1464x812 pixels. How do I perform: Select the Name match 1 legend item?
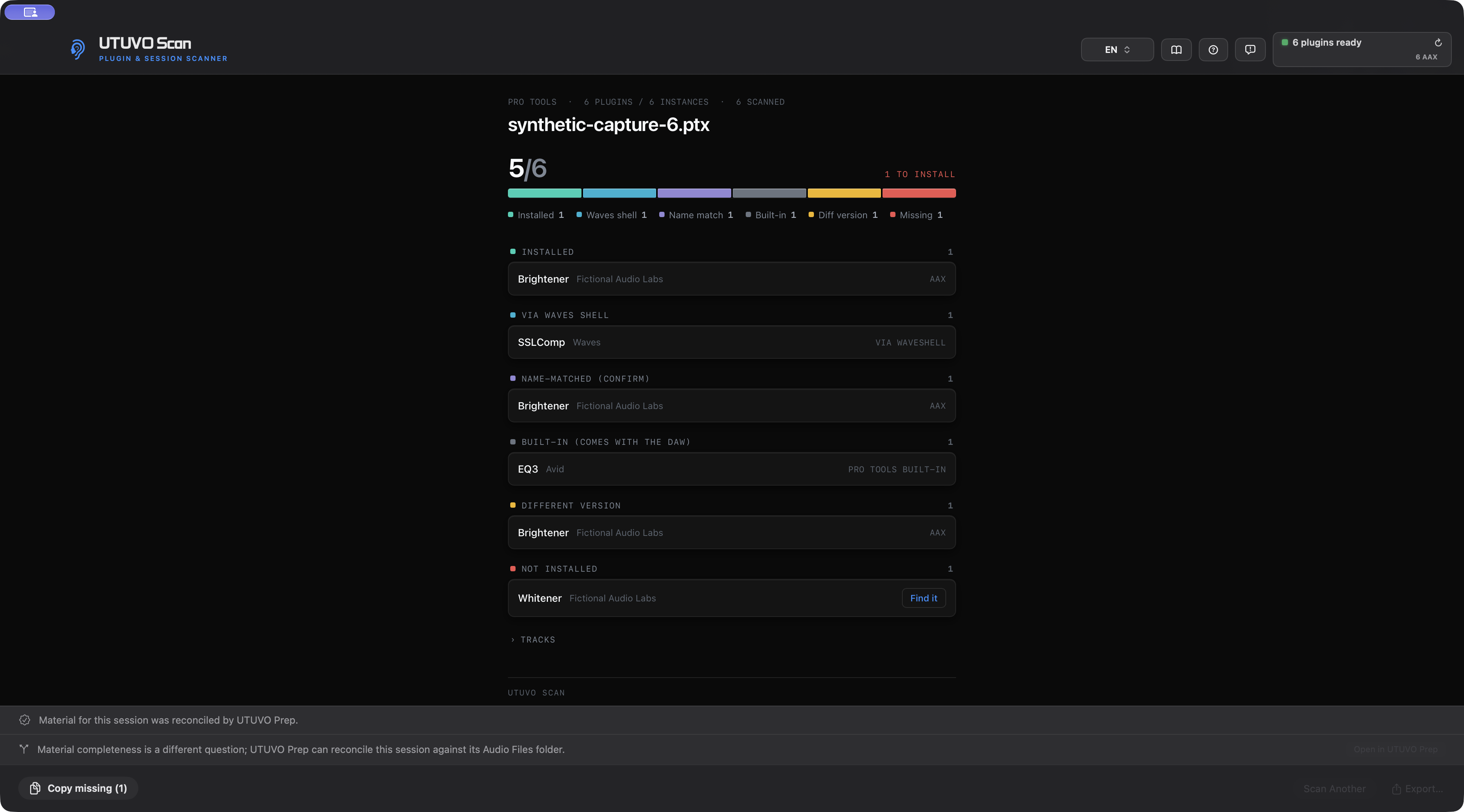[696, 215]
